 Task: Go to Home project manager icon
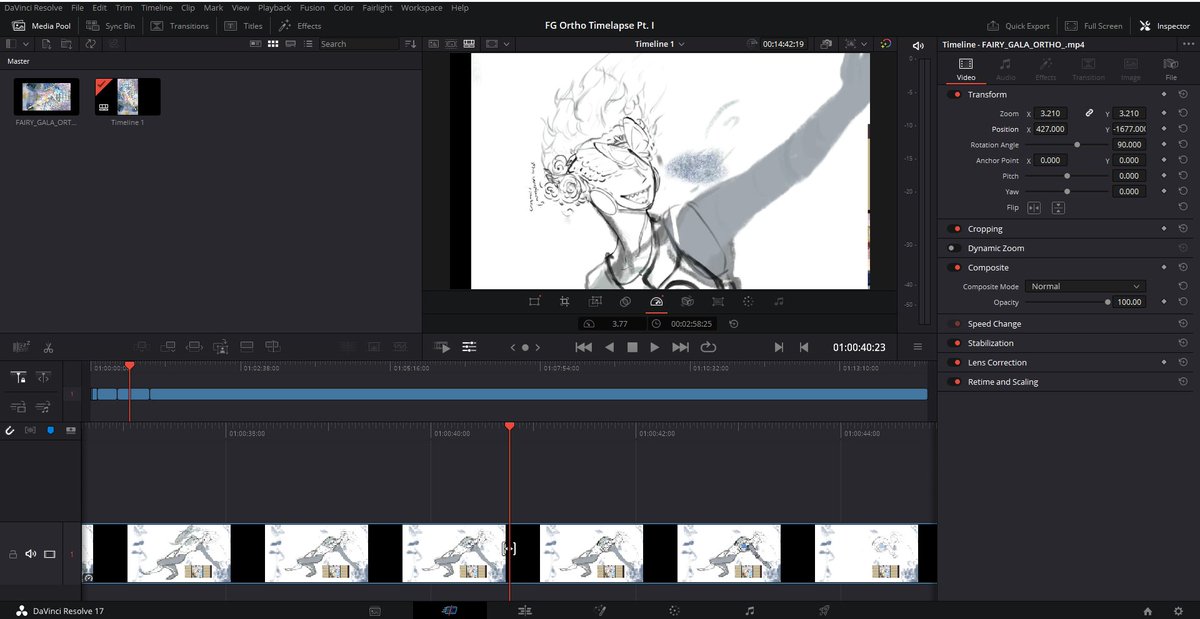[x=1148, y=610]
